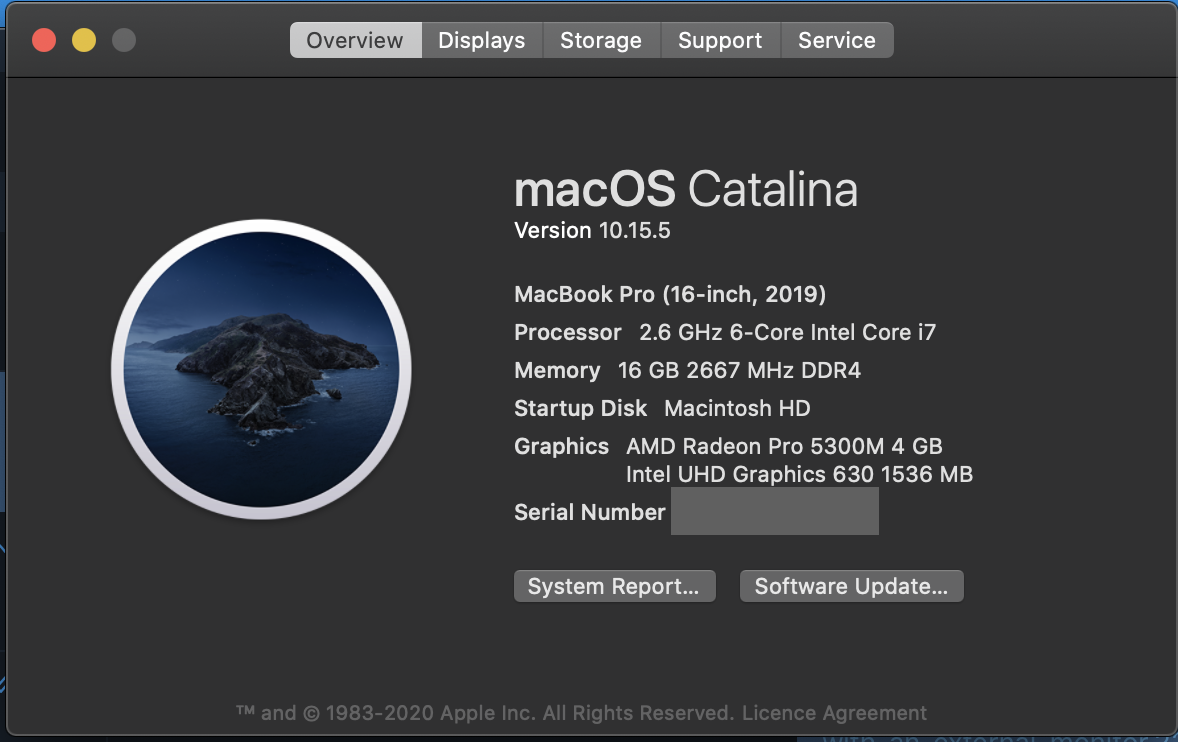Click the greyed-out zoom window button
The width and height of the screenshot is (1178, 742).
pyautogui.click(x=124, y=40)
